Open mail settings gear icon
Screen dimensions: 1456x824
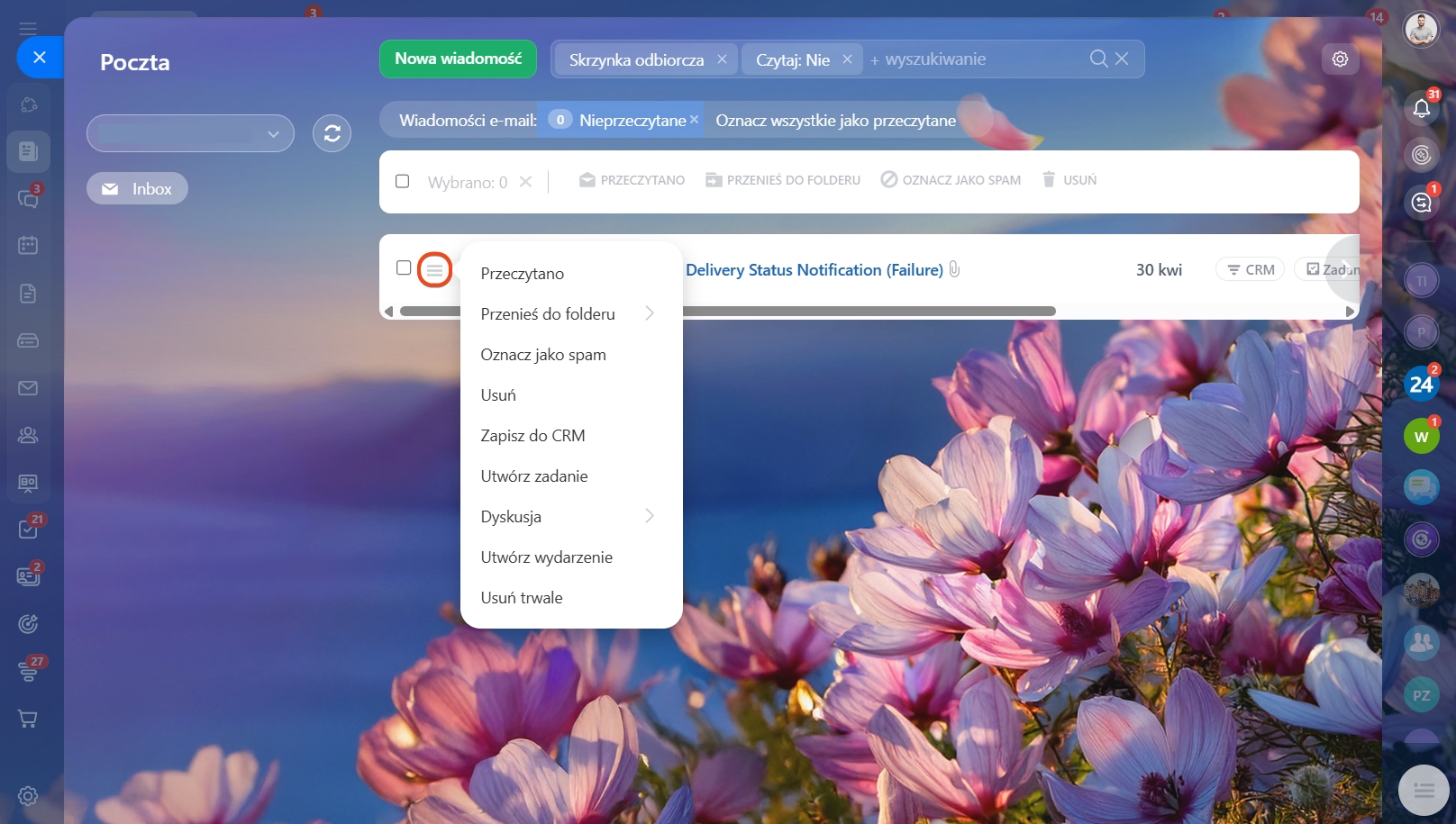pos(1340,59)
